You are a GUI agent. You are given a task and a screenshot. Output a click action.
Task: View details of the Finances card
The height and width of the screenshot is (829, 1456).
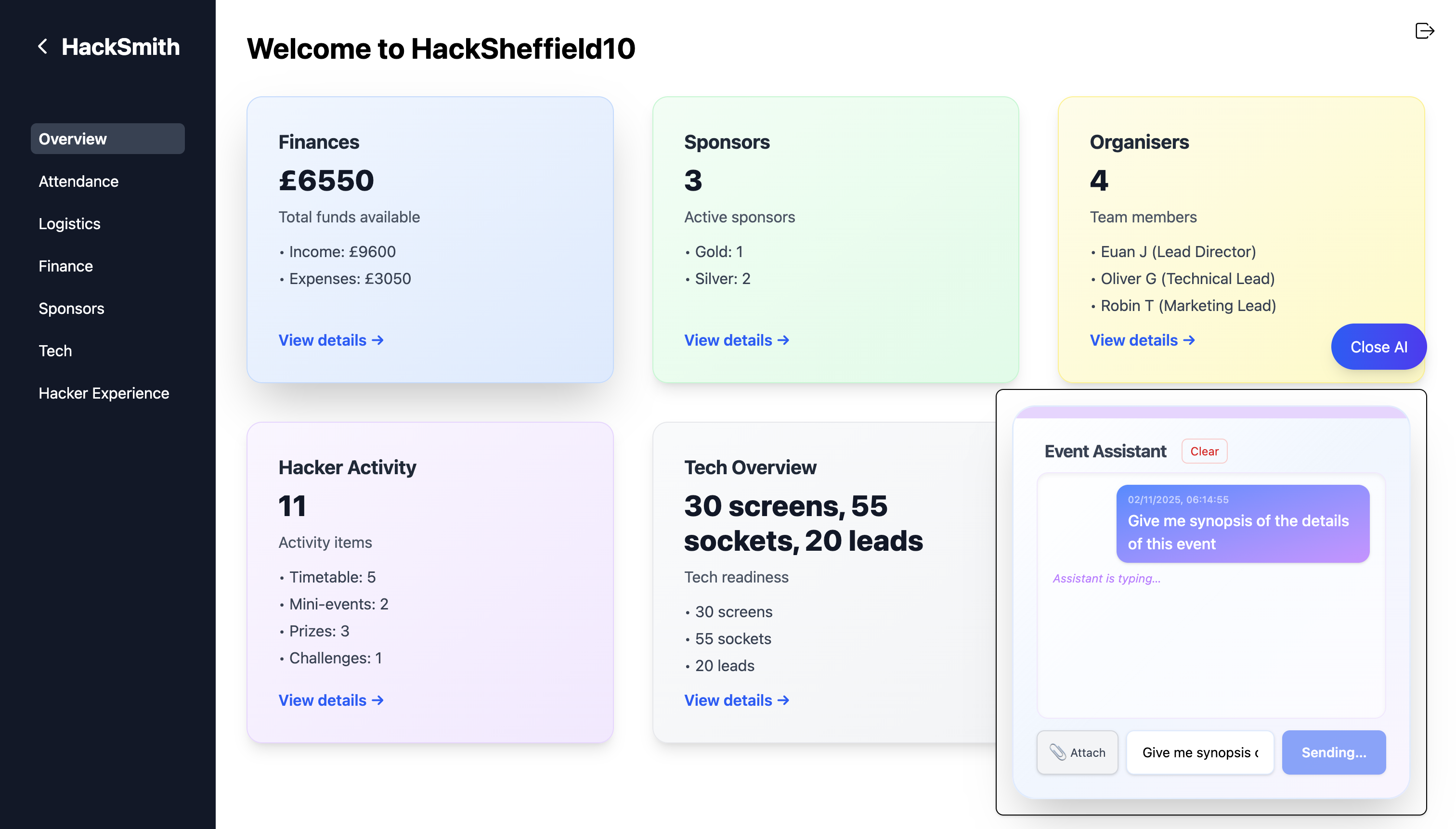pyautogui.click(x=331, y=340)
